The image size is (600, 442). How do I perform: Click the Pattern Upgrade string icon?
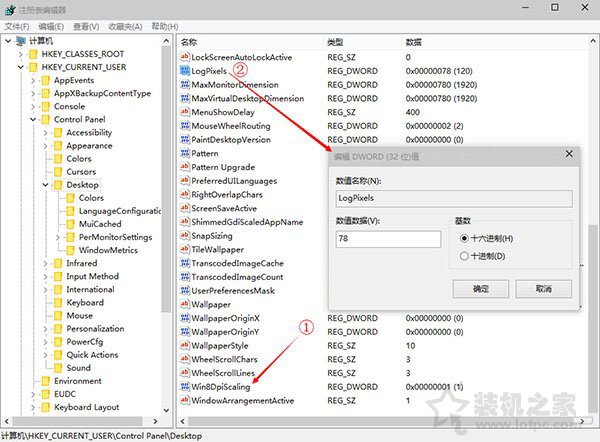185,167
